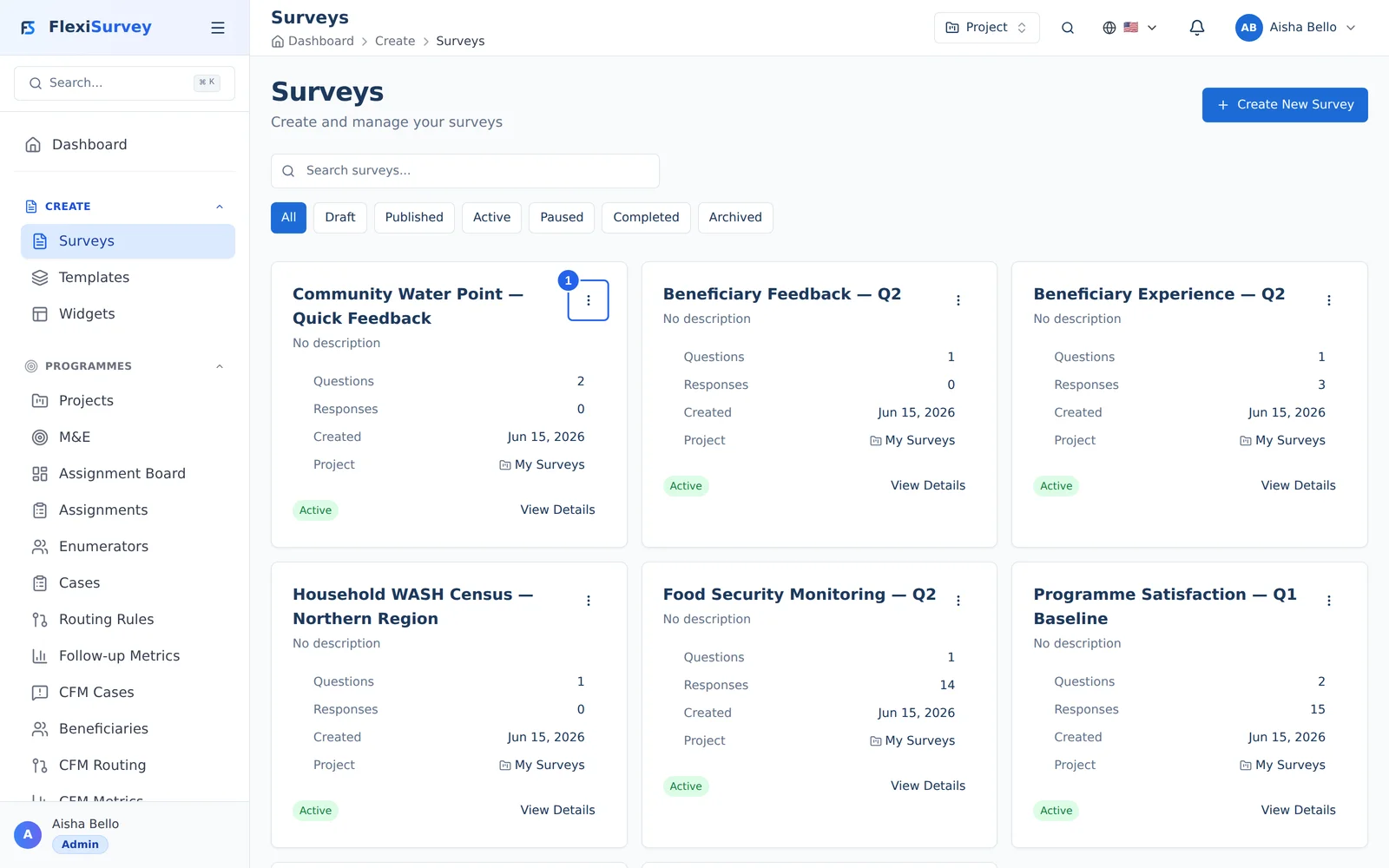This screenshot has width=1389, height=868.
Task: Open options menu for Household WASH Census survey
Action: [x=589, y=601]
